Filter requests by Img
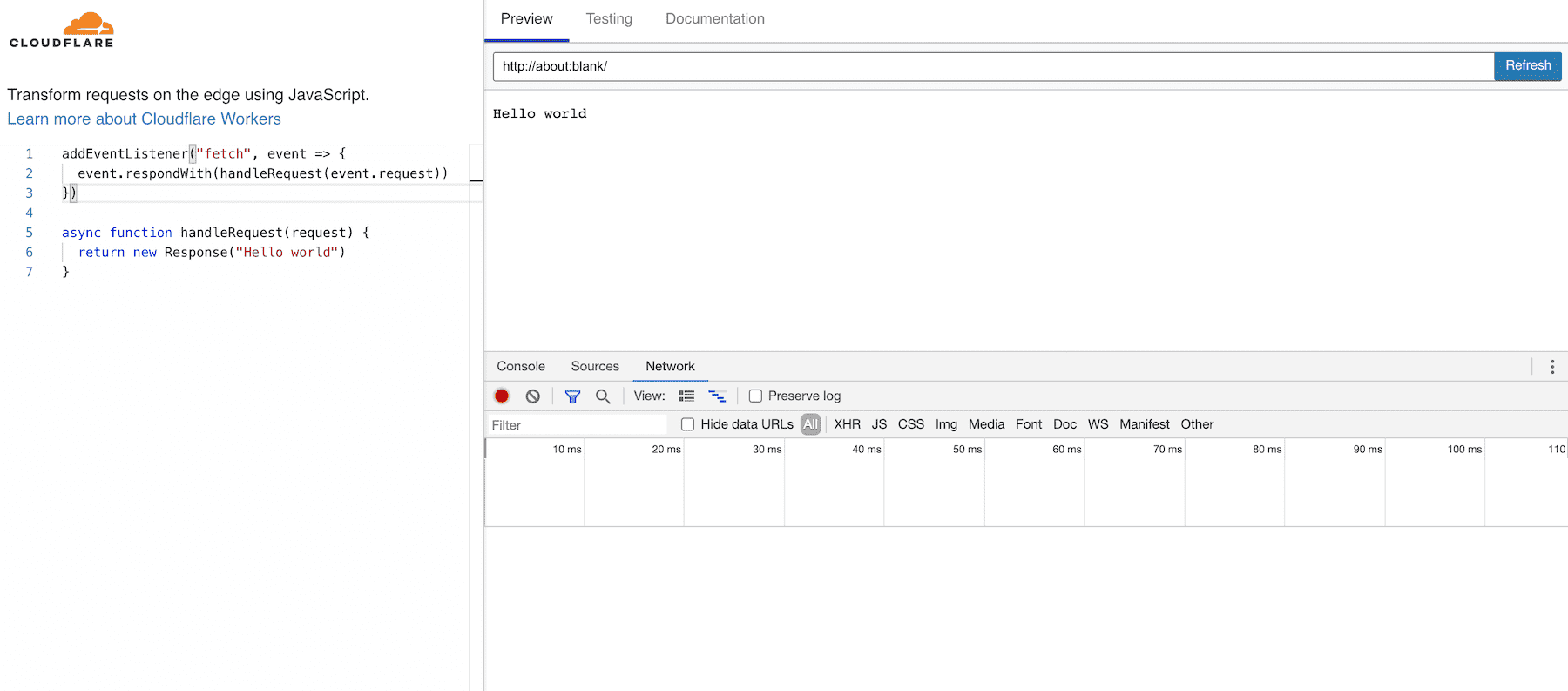This screenshot has height=691, width=1568. point(946,424)
